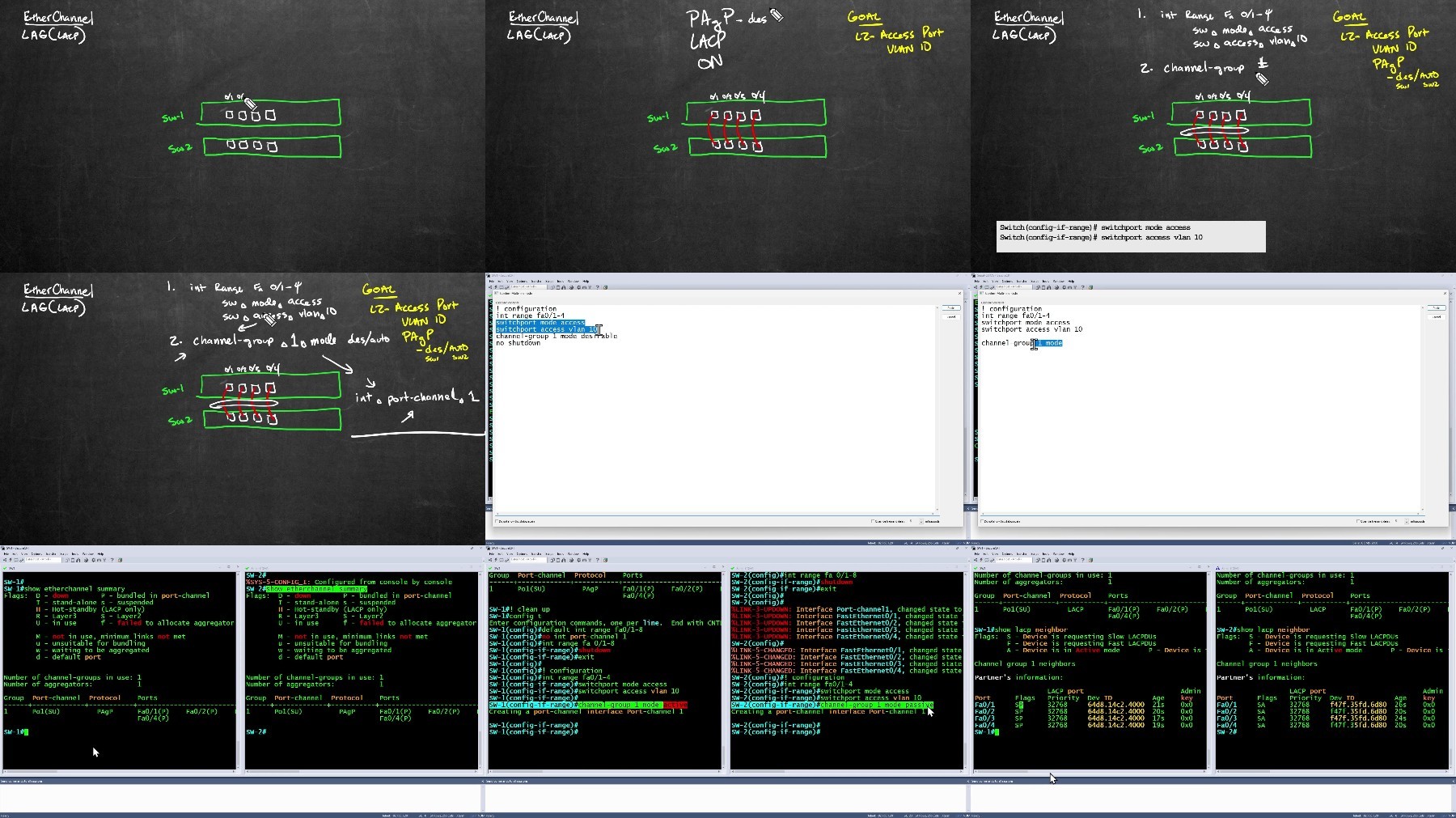Click the handwritten 'int port-channel 1' note
Viewport: 1456px width, 818px height.
[417, 397]
